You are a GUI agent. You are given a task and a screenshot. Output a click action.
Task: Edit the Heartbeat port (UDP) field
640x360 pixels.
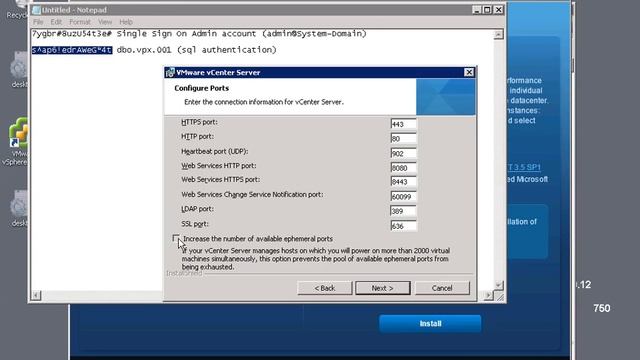click(403, 153)
